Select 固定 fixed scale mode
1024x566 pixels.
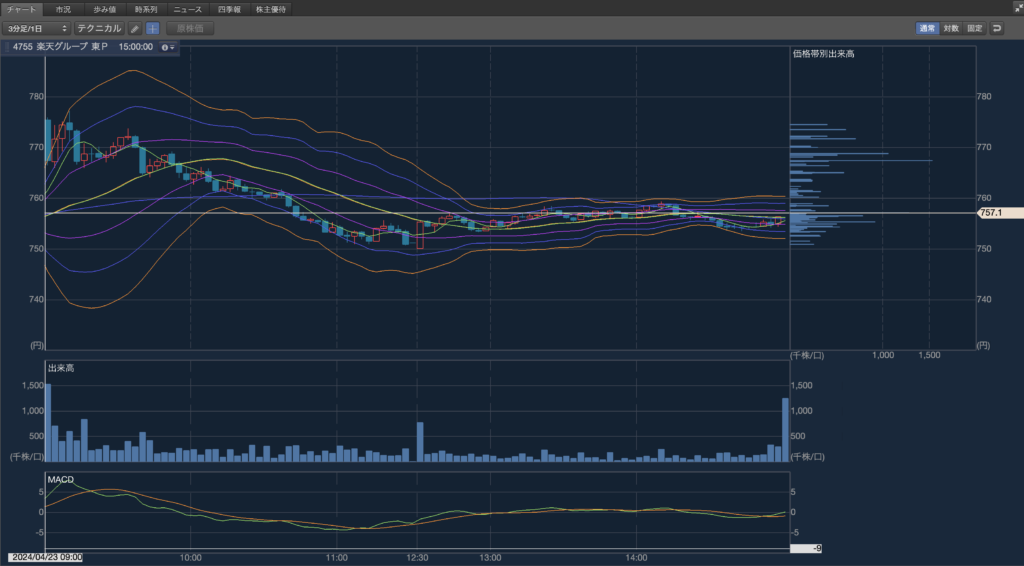tap(975, 29)
